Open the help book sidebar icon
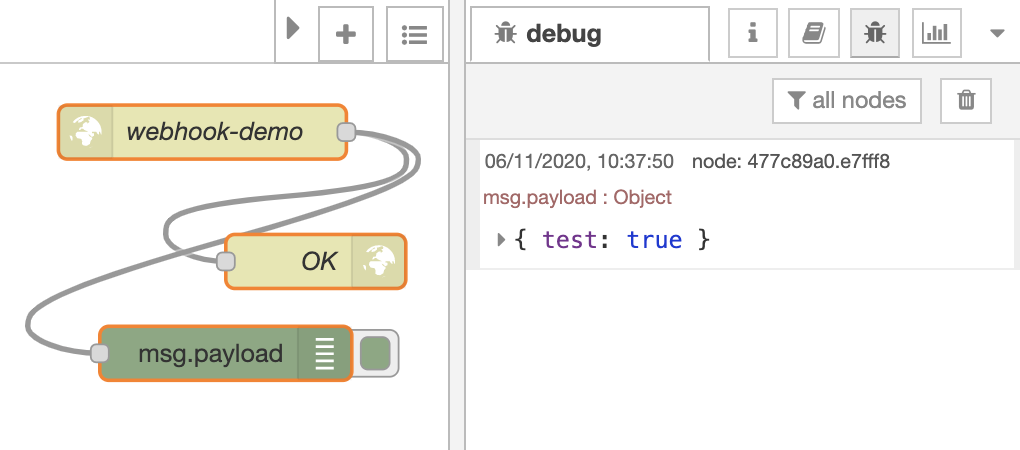The width and height of the screenshot is (1020, 450). pos(813,34)
